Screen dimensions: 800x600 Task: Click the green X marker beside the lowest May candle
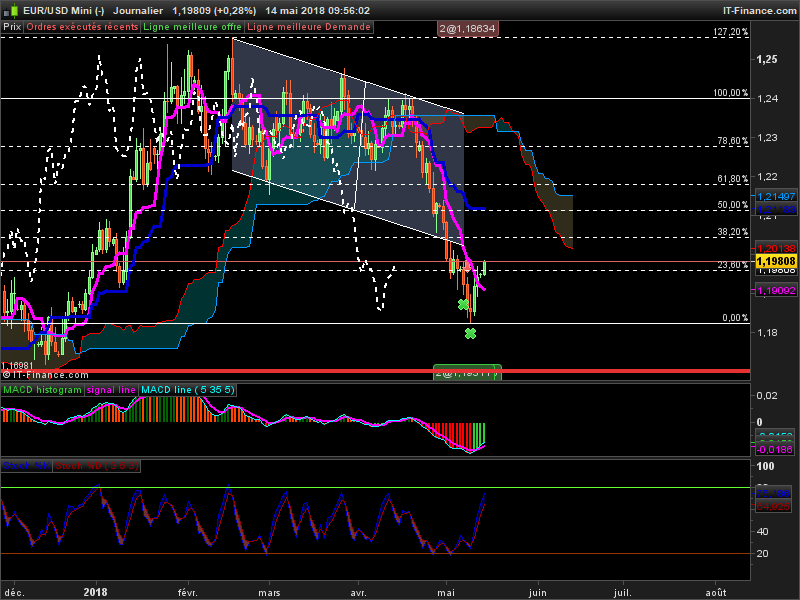pyautogui.click(x=463, y=305)
